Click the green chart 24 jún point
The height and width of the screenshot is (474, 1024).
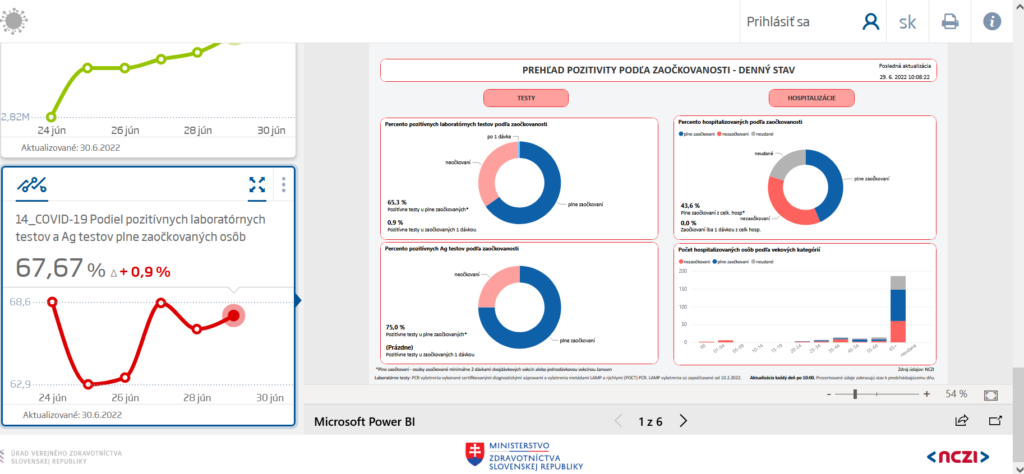51,118
